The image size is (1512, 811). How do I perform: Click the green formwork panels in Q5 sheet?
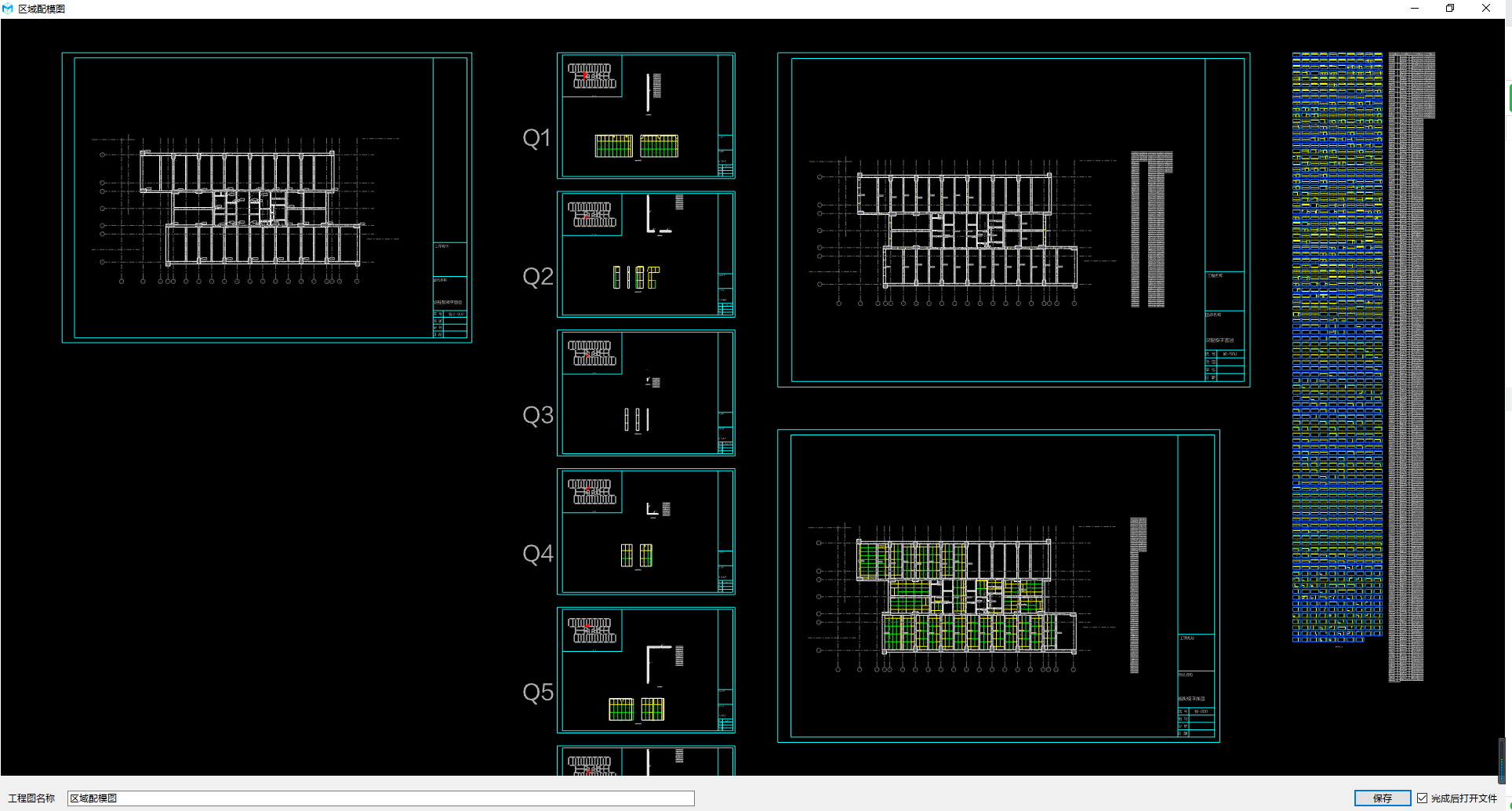pos(637,709)
